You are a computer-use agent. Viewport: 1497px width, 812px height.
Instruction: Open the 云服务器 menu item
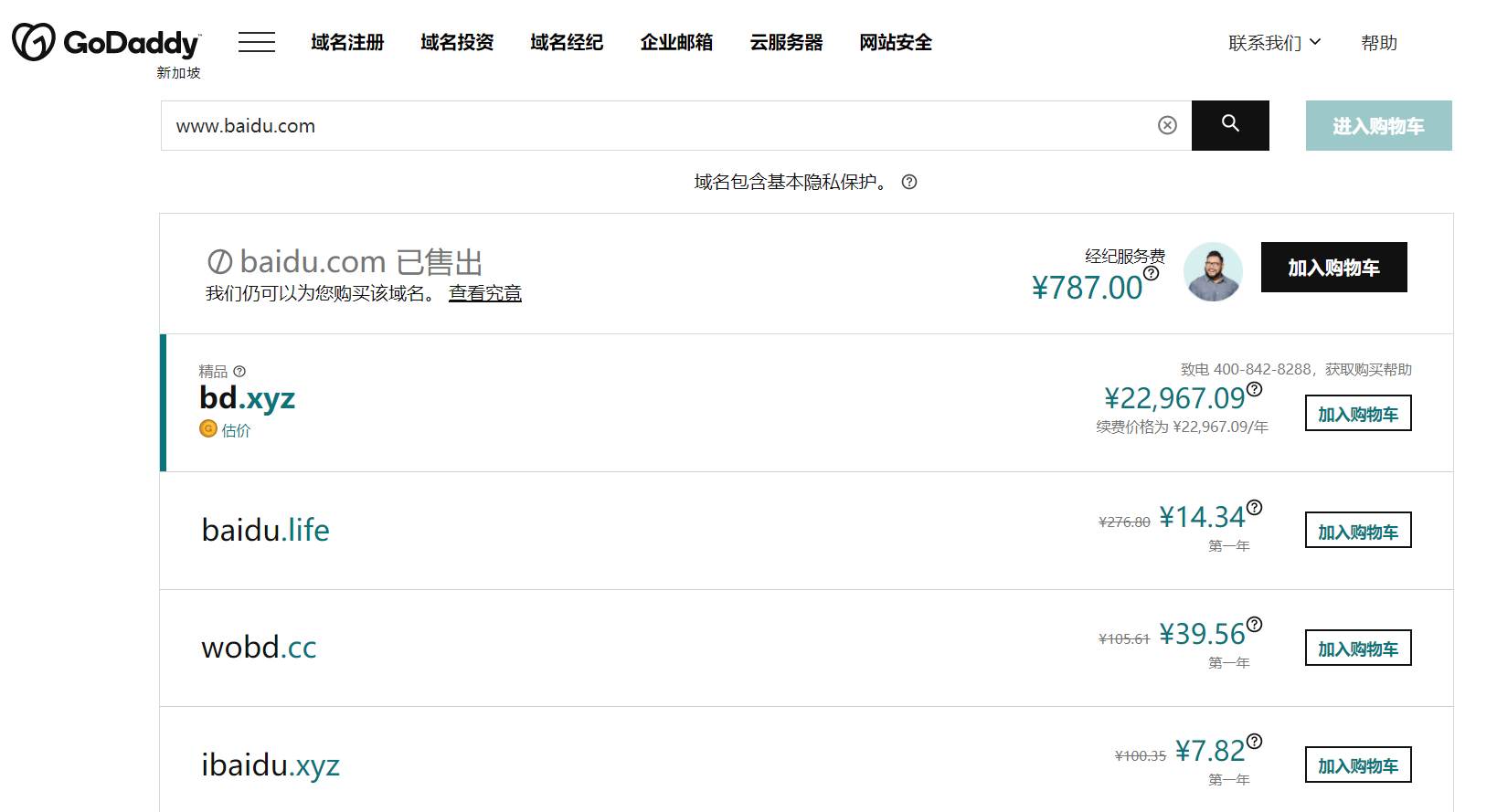tap(786, 43)
